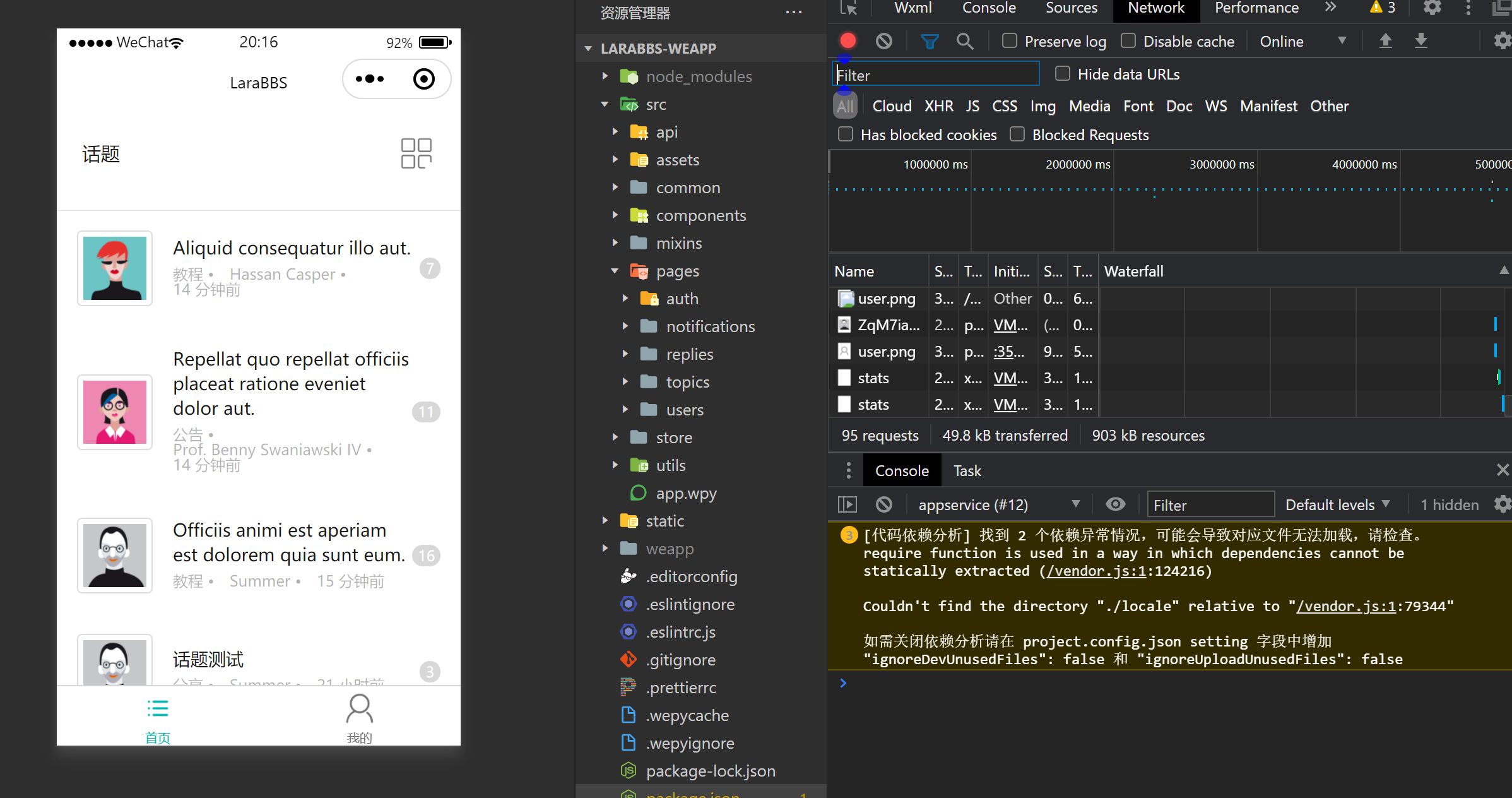The width and height of the screenshot is (1512, 798).
Task: Click network Filter input field
Action: (936, 74)
